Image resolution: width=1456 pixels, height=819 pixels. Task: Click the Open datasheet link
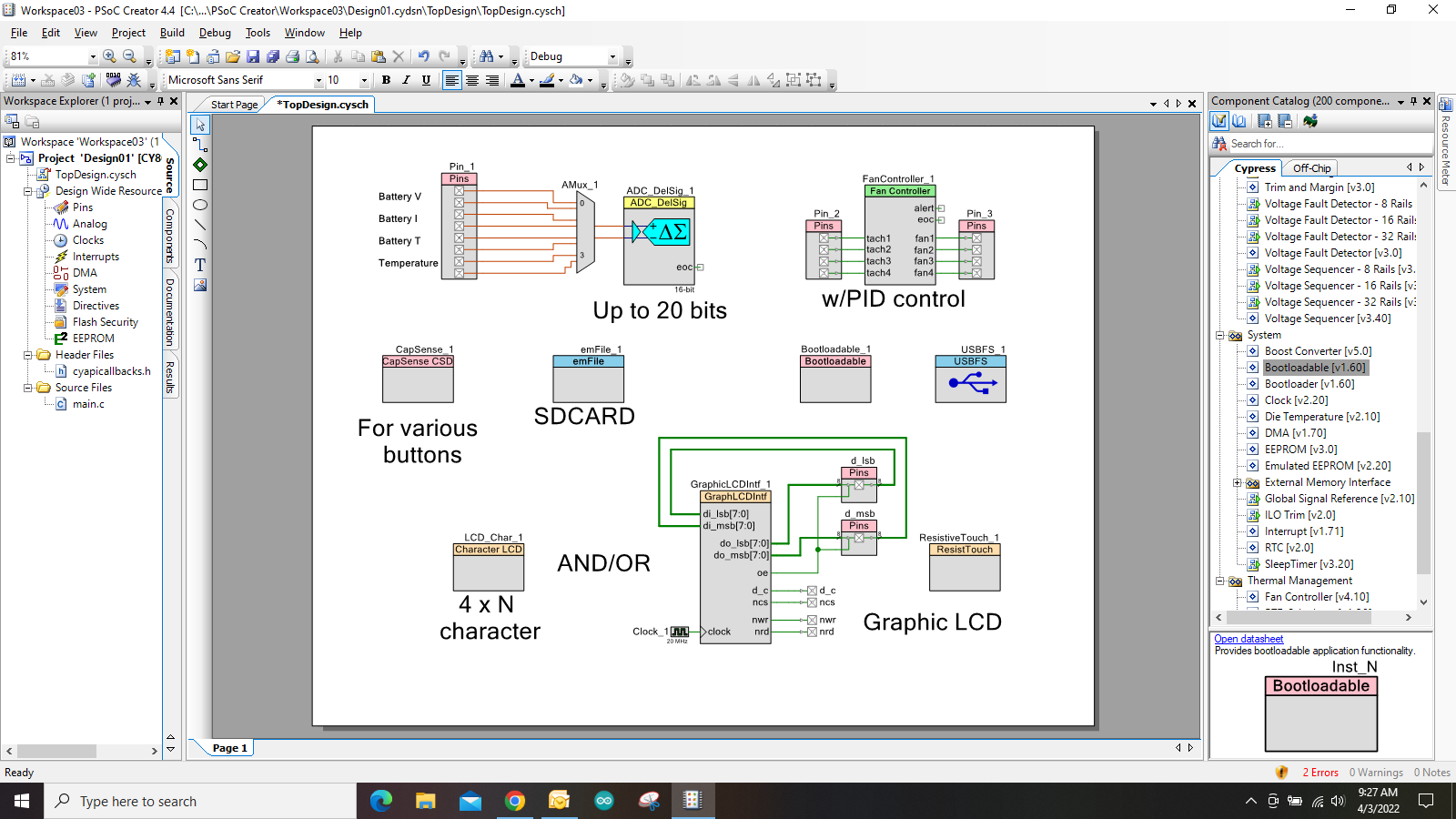[x=1249, y=639]
